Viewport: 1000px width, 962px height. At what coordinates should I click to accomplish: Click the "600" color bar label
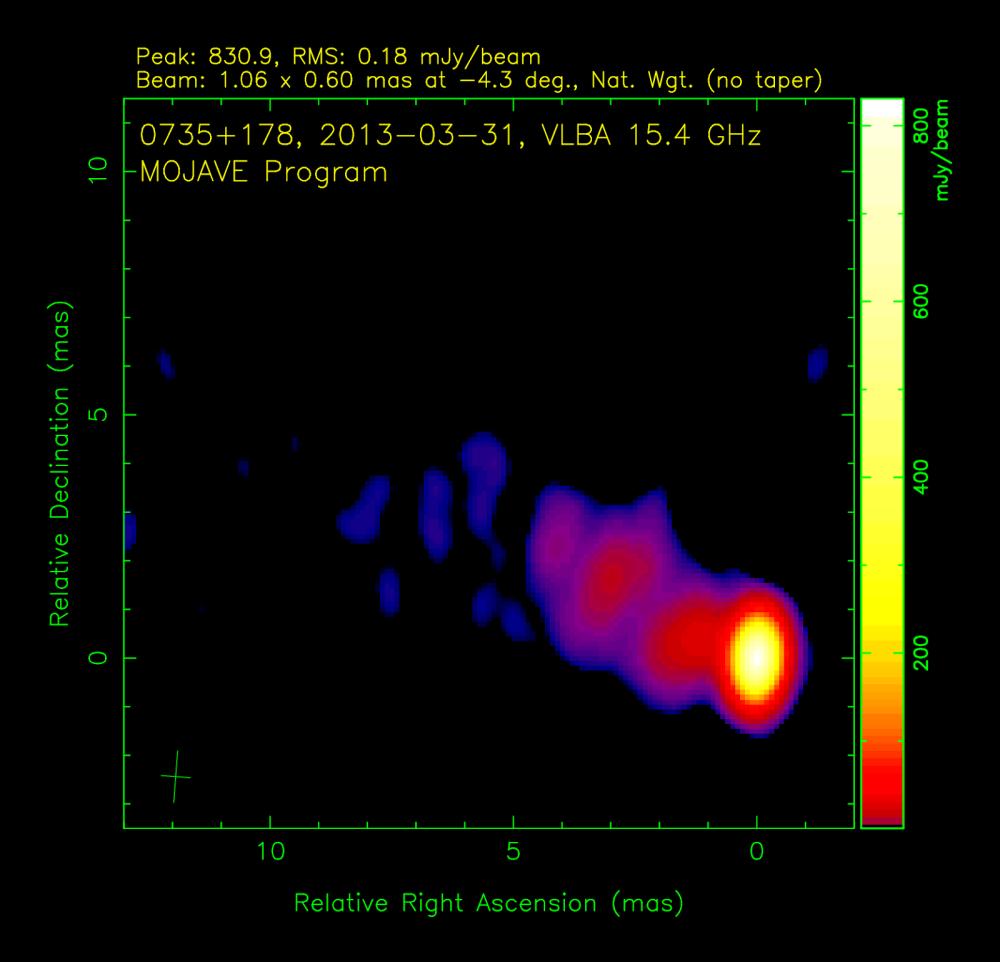pos(920,301)
